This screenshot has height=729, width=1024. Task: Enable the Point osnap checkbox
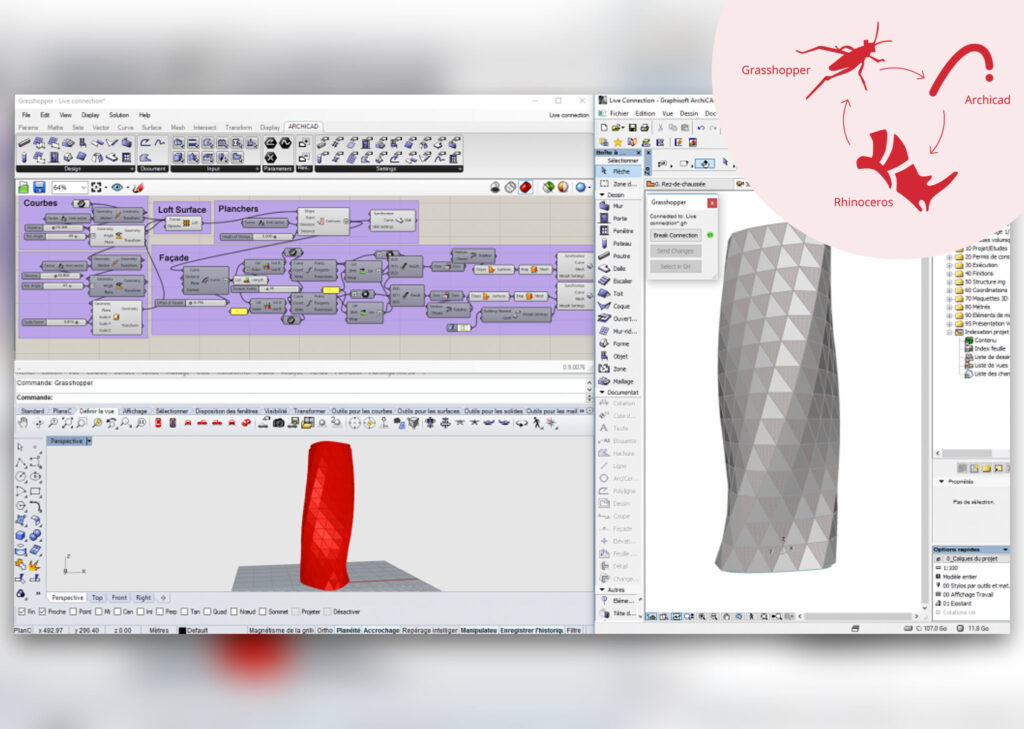point(73,612)
